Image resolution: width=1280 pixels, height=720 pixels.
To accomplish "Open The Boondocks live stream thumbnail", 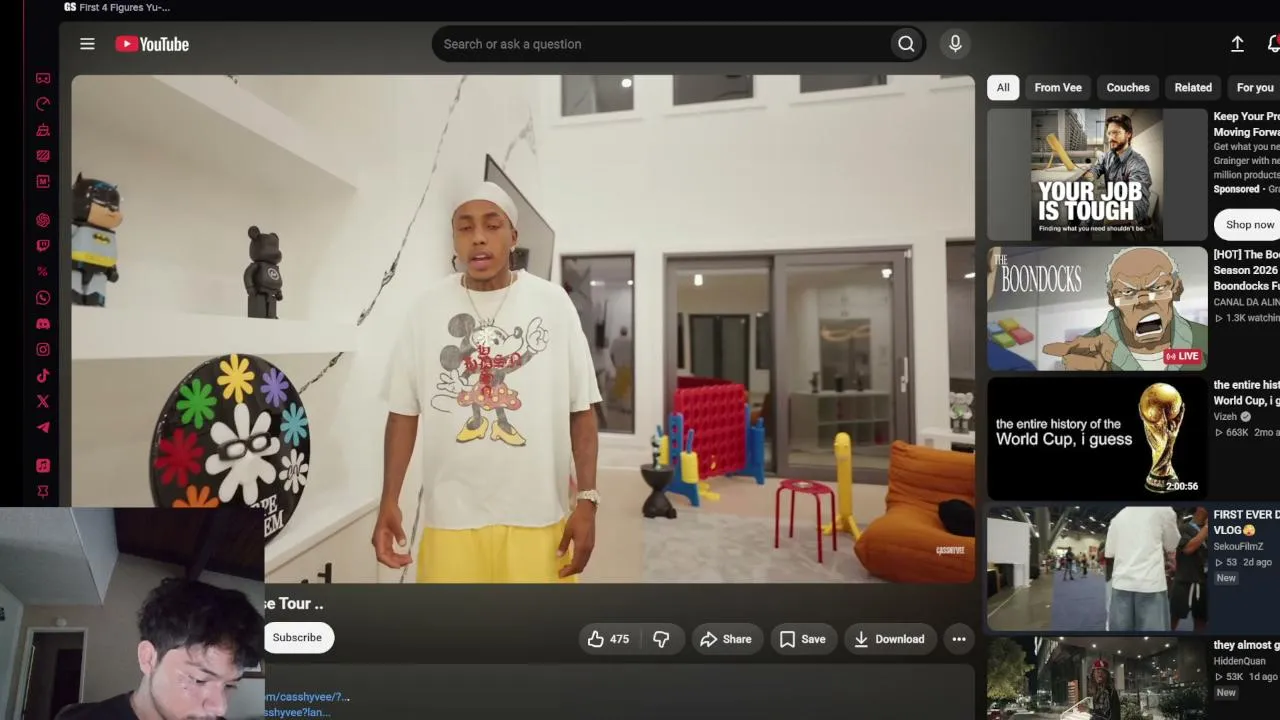I will click(x=1097, y=309).
